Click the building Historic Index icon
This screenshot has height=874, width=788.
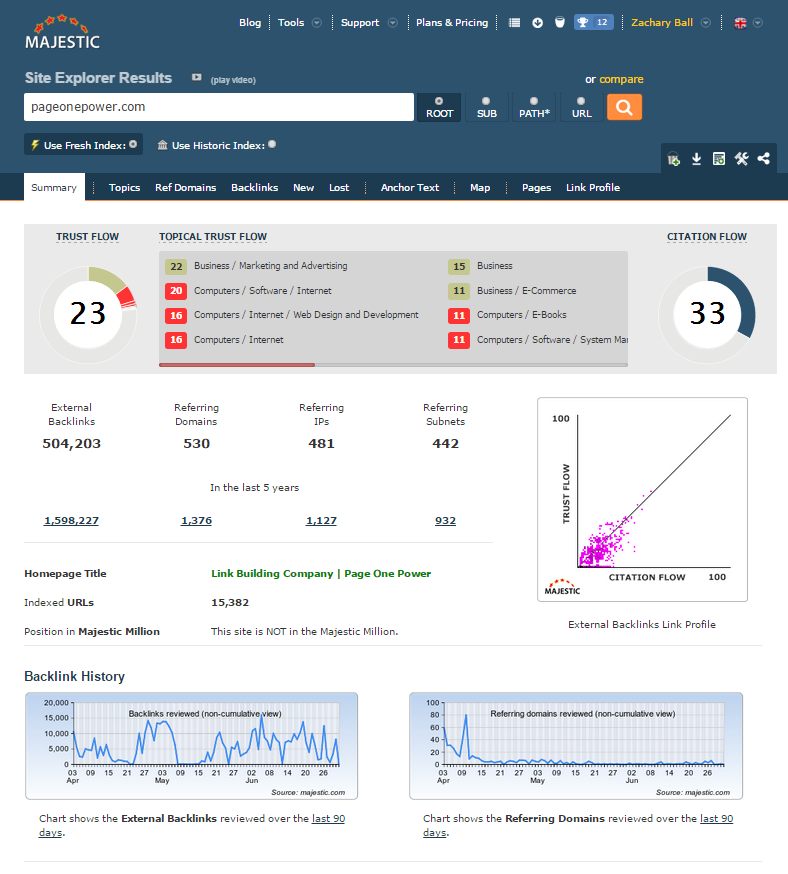(162, 145)
